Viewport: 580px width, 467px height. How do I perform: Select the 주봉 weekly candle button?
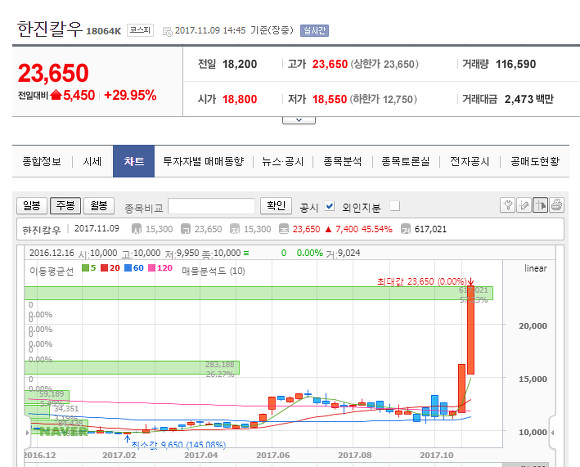[65, 205]
